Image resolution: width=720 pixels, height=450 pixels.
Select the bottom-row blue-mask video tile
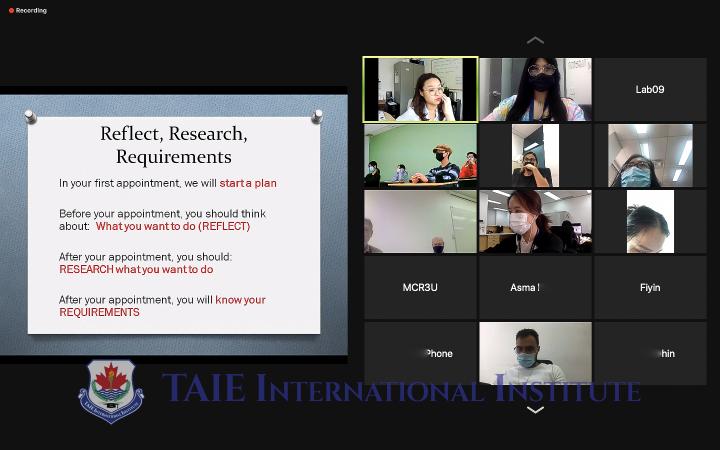click(x=535, y=353)
